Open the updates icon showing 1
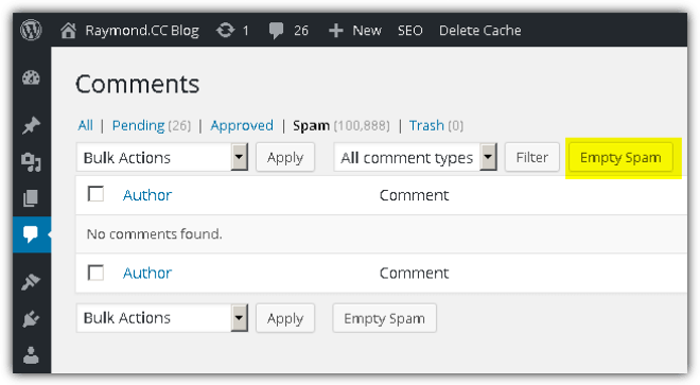The width and height of the screenshot is (700, 385). tap(225, 30)
